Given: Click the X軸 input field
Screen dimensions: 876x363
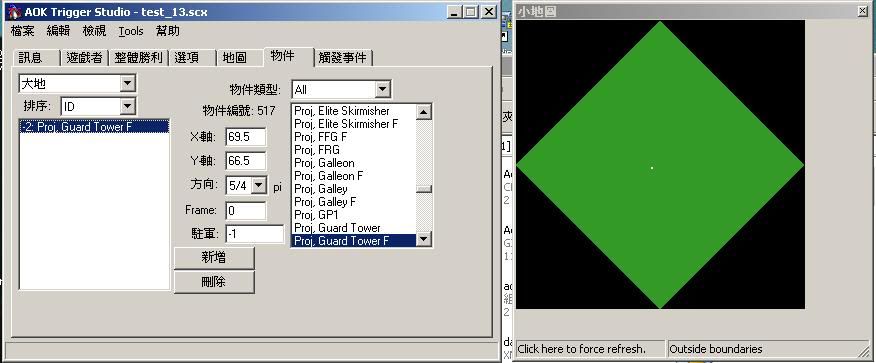Looking at the screenshot, I should click(x=246, y=137).
